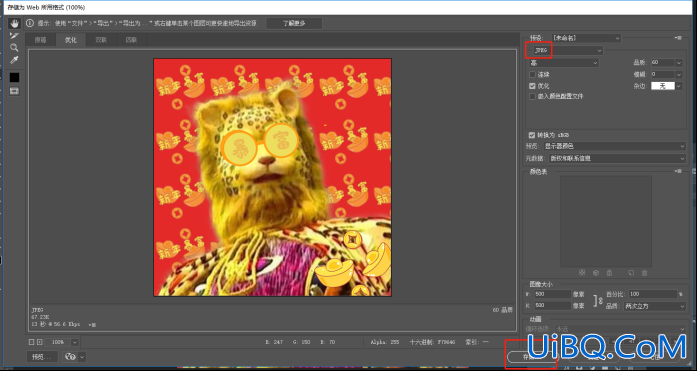697x371 pixels.
Task: Enable the 连续 progressive checkbox
Action: (x=532, y=75)
